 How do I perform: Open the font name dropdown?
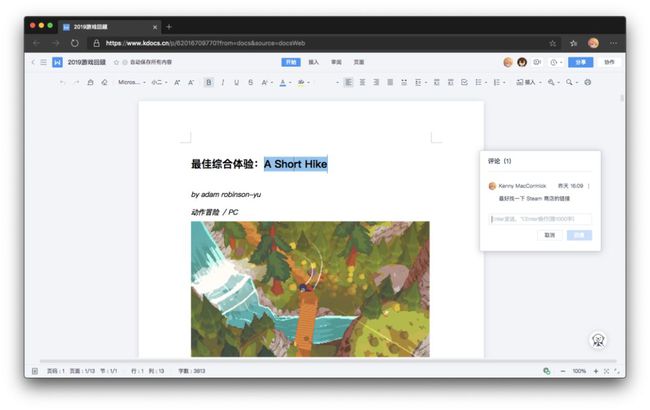pos(132,82)
